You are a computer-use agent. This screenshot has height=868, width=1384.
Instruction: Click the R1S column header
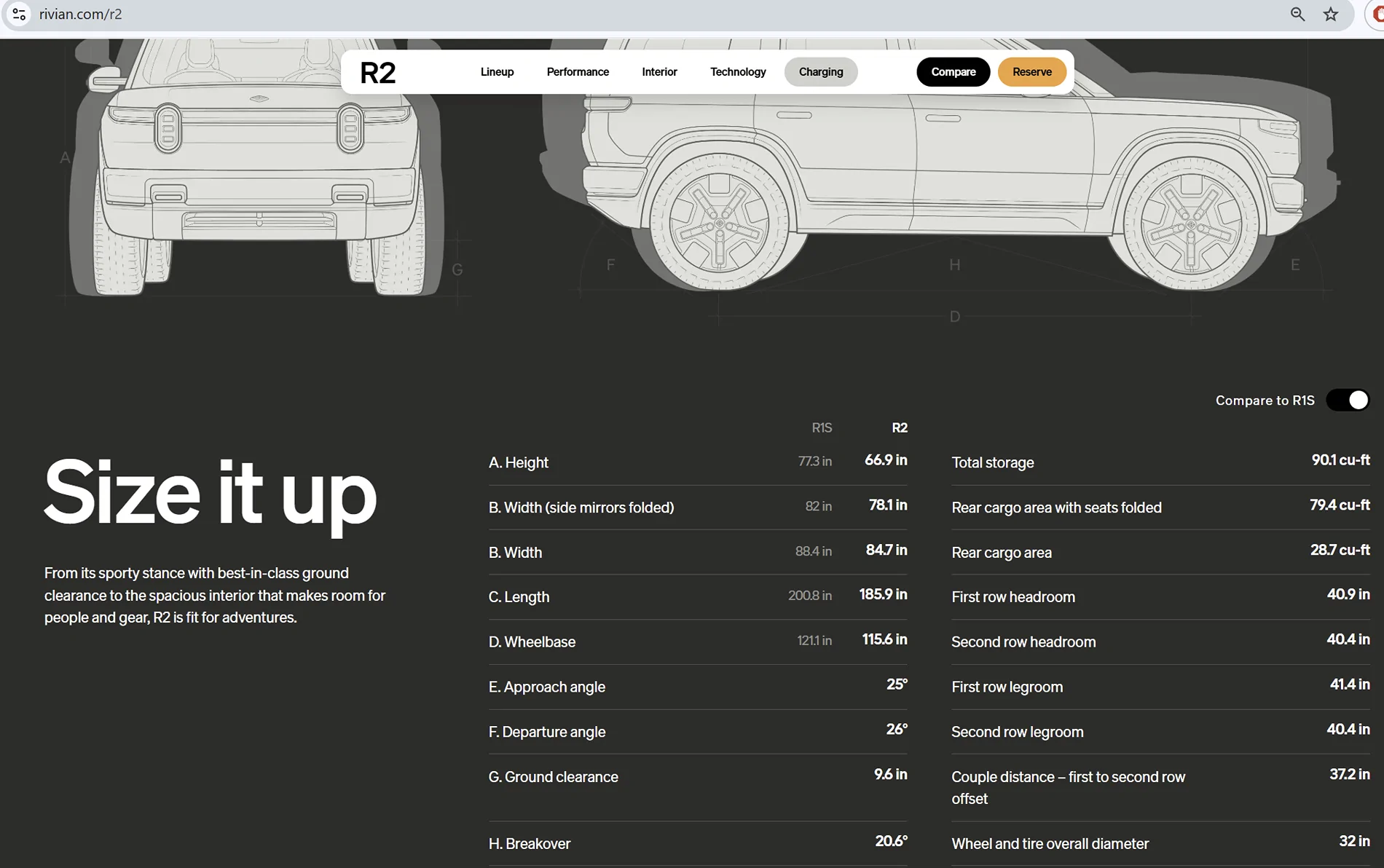(x=822, y=427)
